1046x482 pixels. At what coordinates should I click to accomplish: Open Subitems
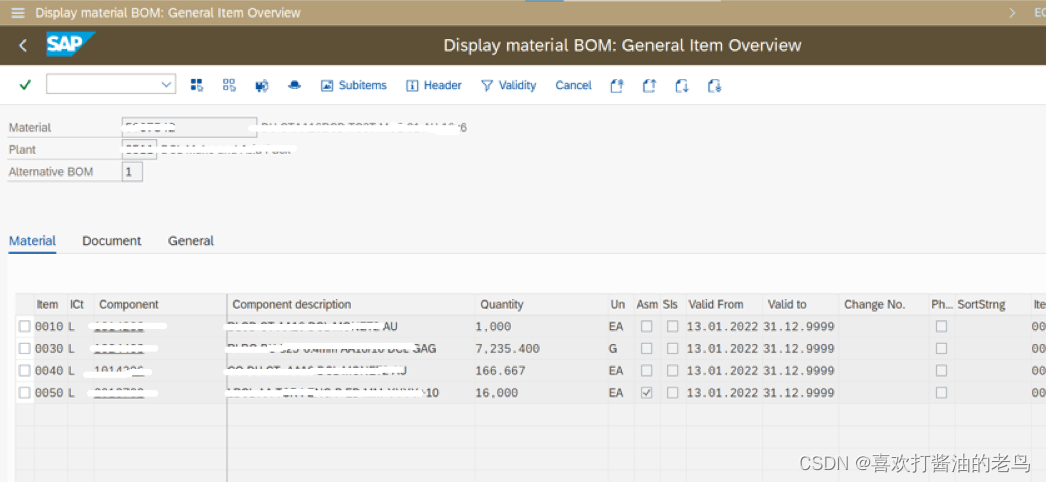point(354,85)
